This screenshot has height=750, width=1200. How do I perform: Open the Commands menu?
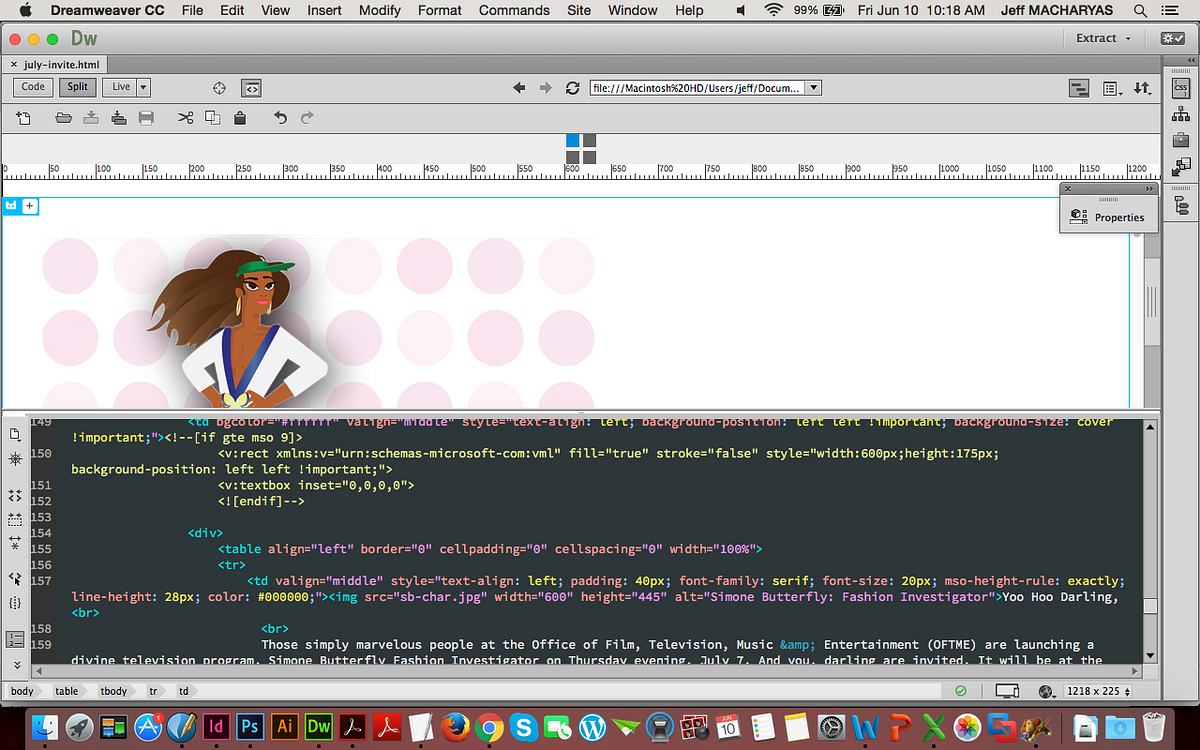point(514,10)
